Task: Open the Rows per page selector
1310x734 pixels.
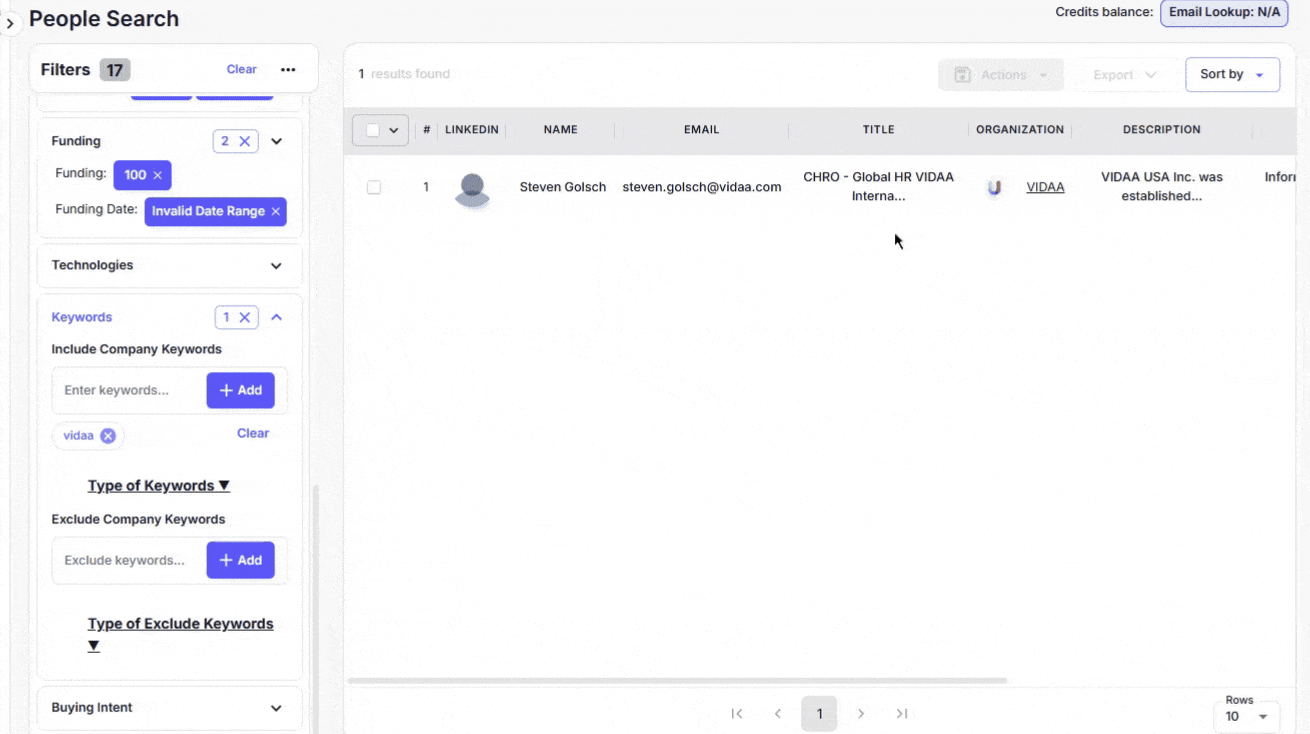Action: [x=1246, y=716]
